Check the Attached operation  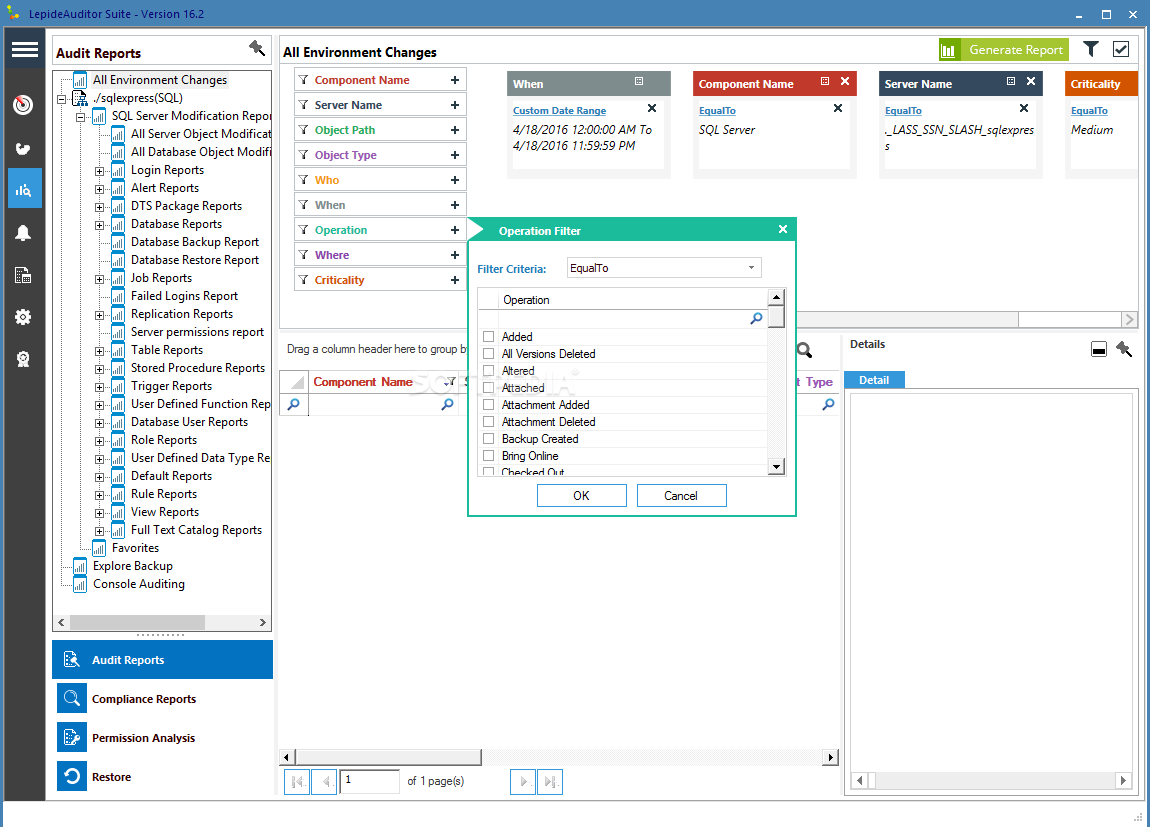click(488, 387)
